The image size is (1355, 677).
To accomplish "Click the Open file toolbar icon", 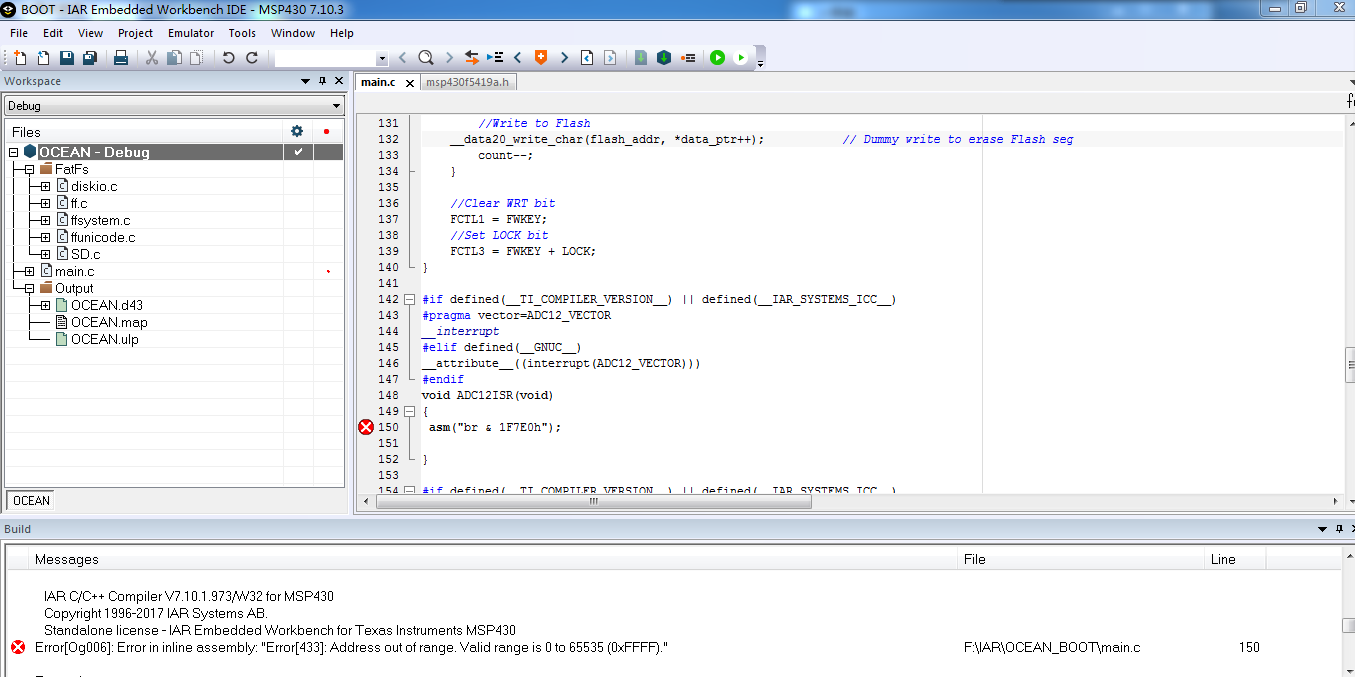I will click(x=43, y=58).
